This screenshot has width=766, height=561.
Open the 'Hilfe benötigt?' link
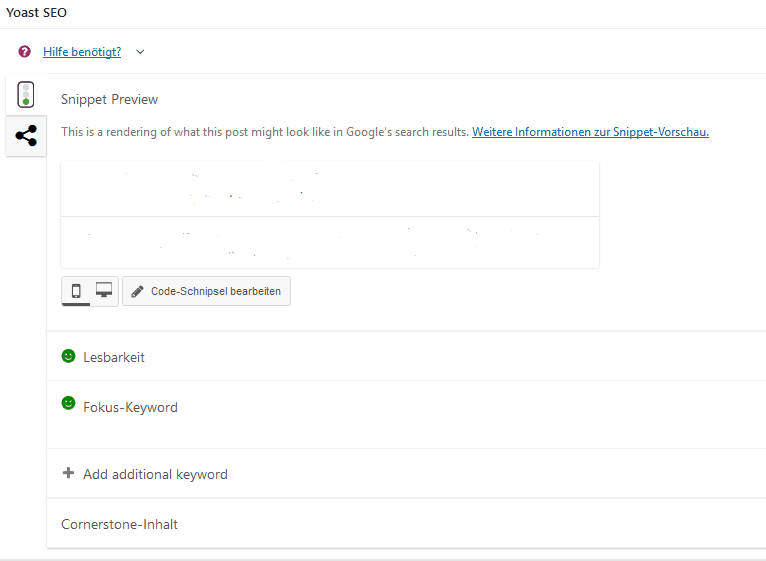point(82,52)
